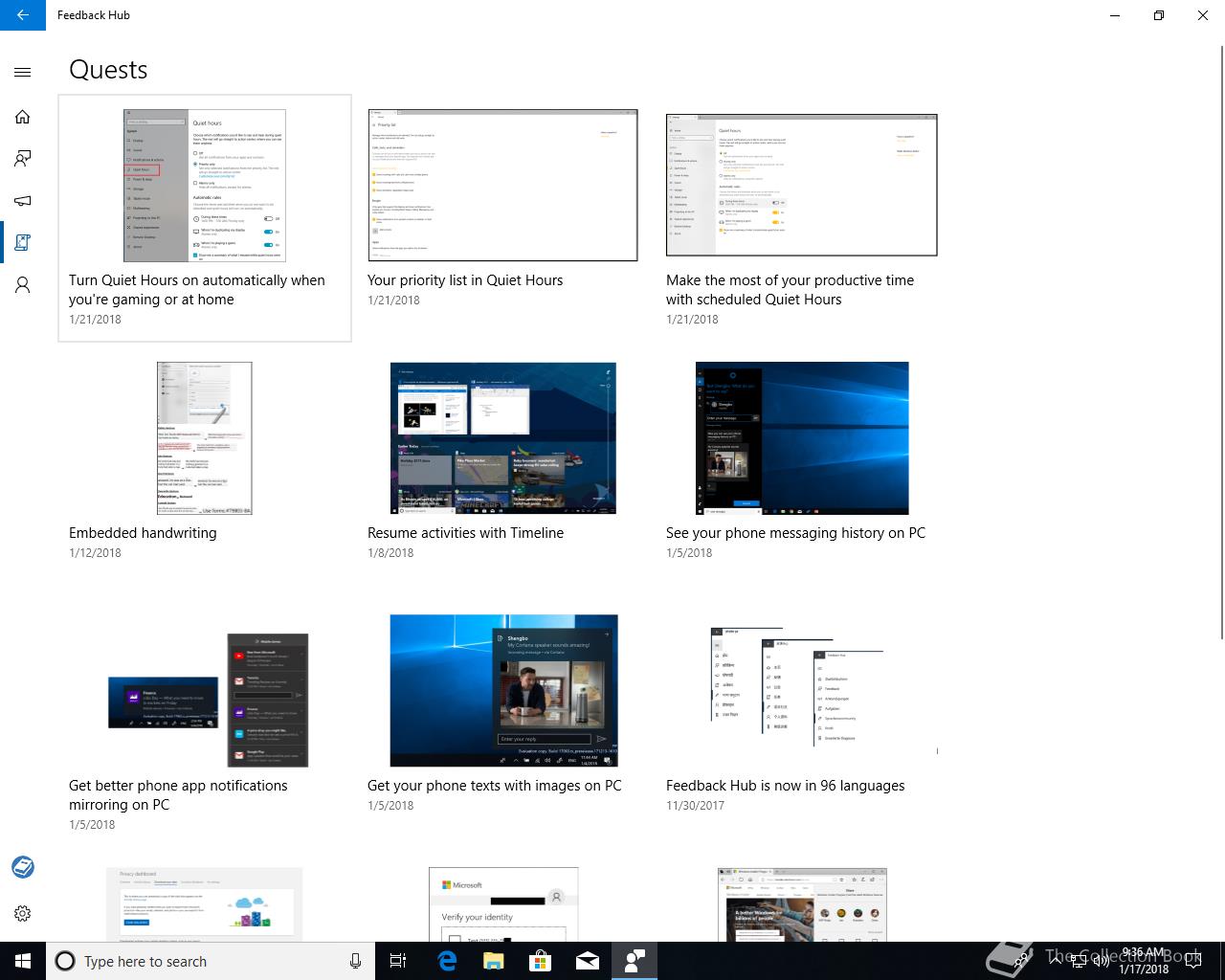Click 'Make the most of your productive time'
1225x980 pixels.
[x=790, y=290]
